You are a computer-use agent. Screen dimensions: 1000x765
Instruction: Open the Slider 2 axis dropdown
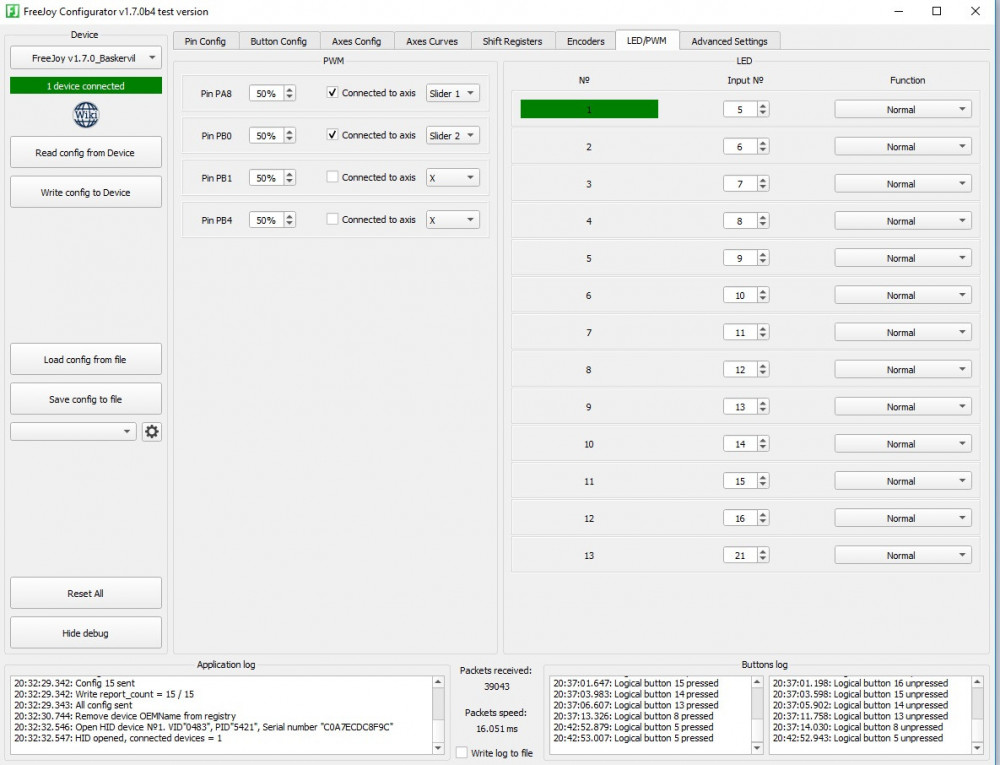pyautogui.click(x=452, y=135)
